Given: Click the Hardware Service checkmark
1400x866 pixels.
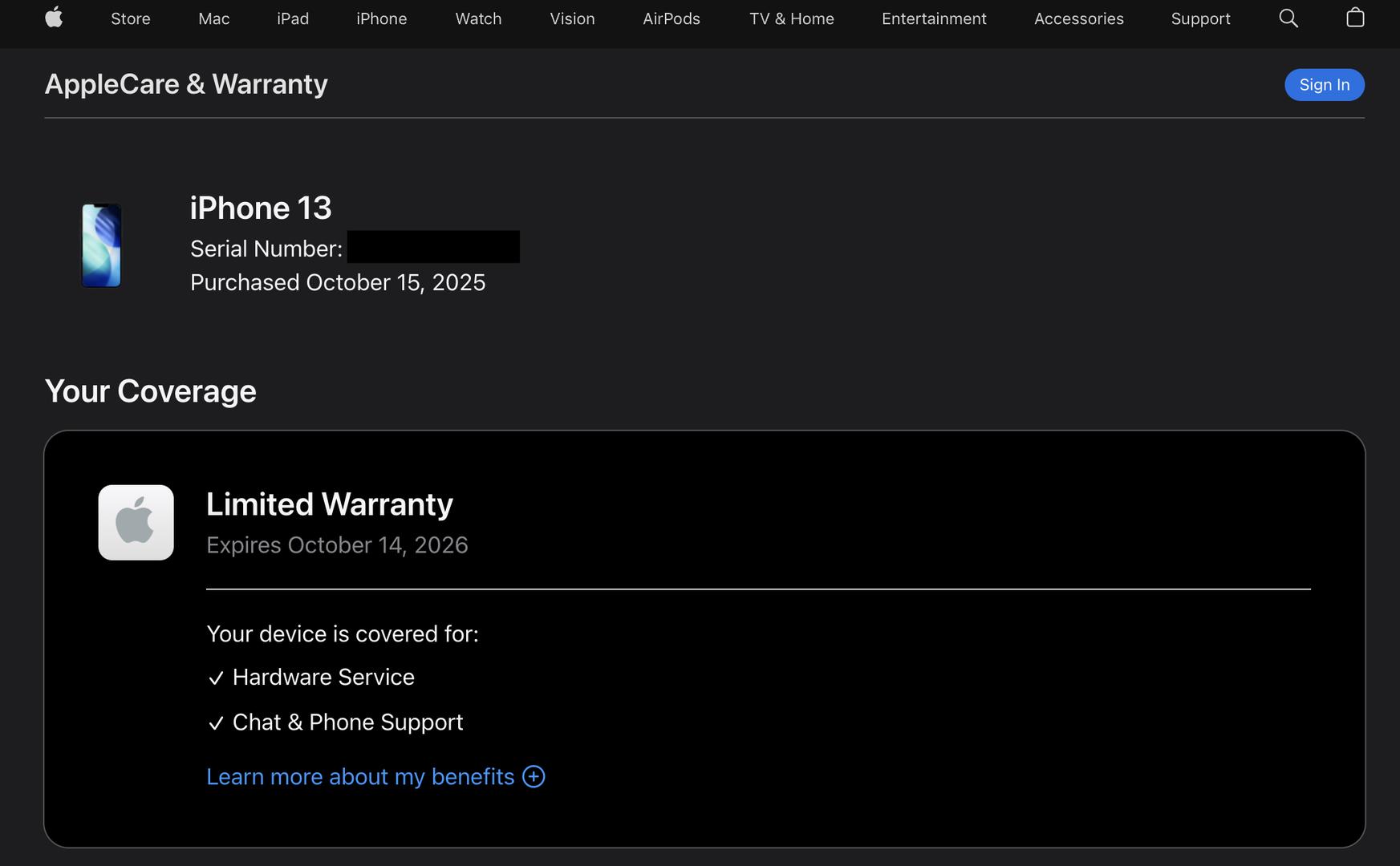Looking at the screenshot, I should (x=215, y=678).
